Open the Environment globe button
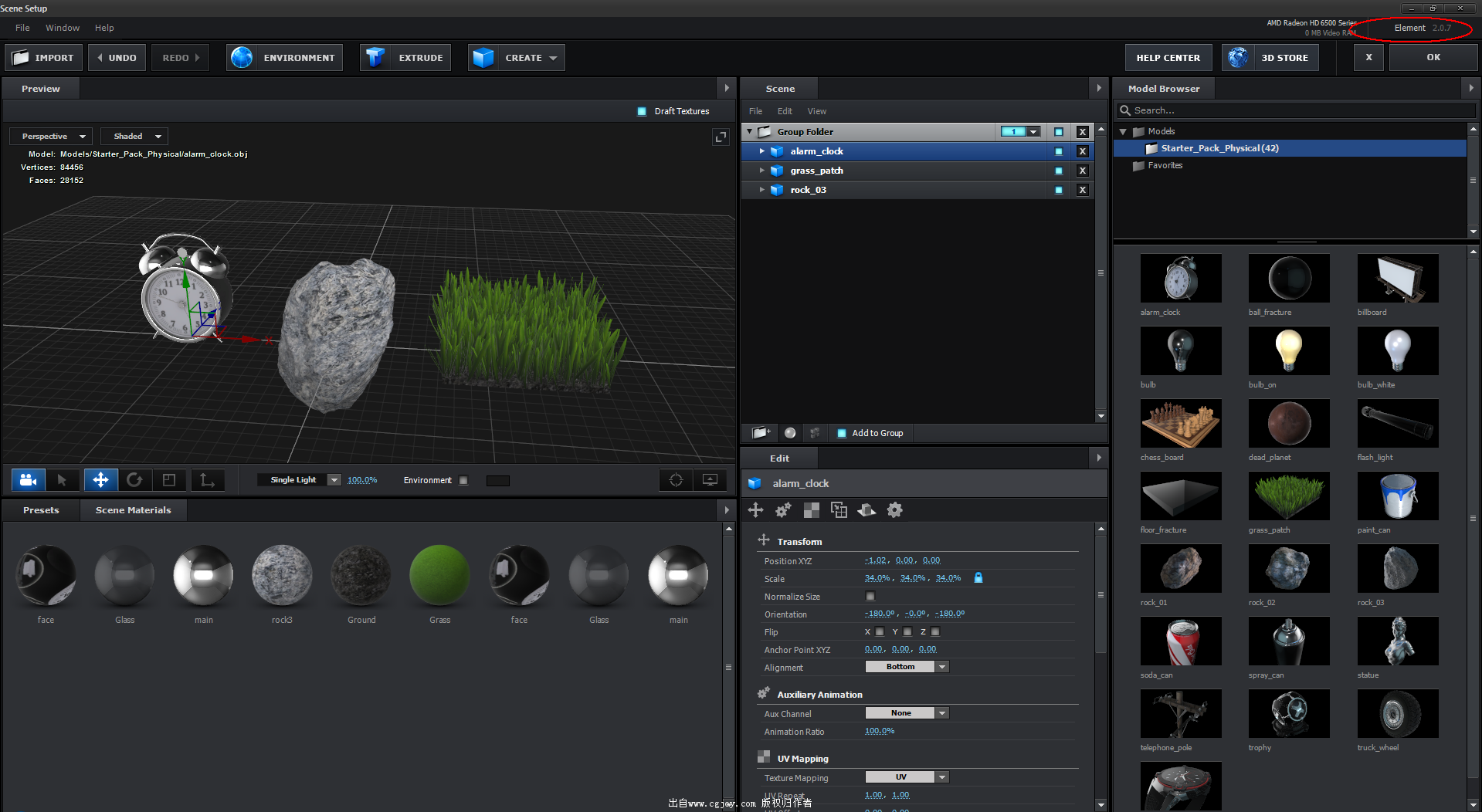Screen dimensions: 1482x812 point(284,58)
